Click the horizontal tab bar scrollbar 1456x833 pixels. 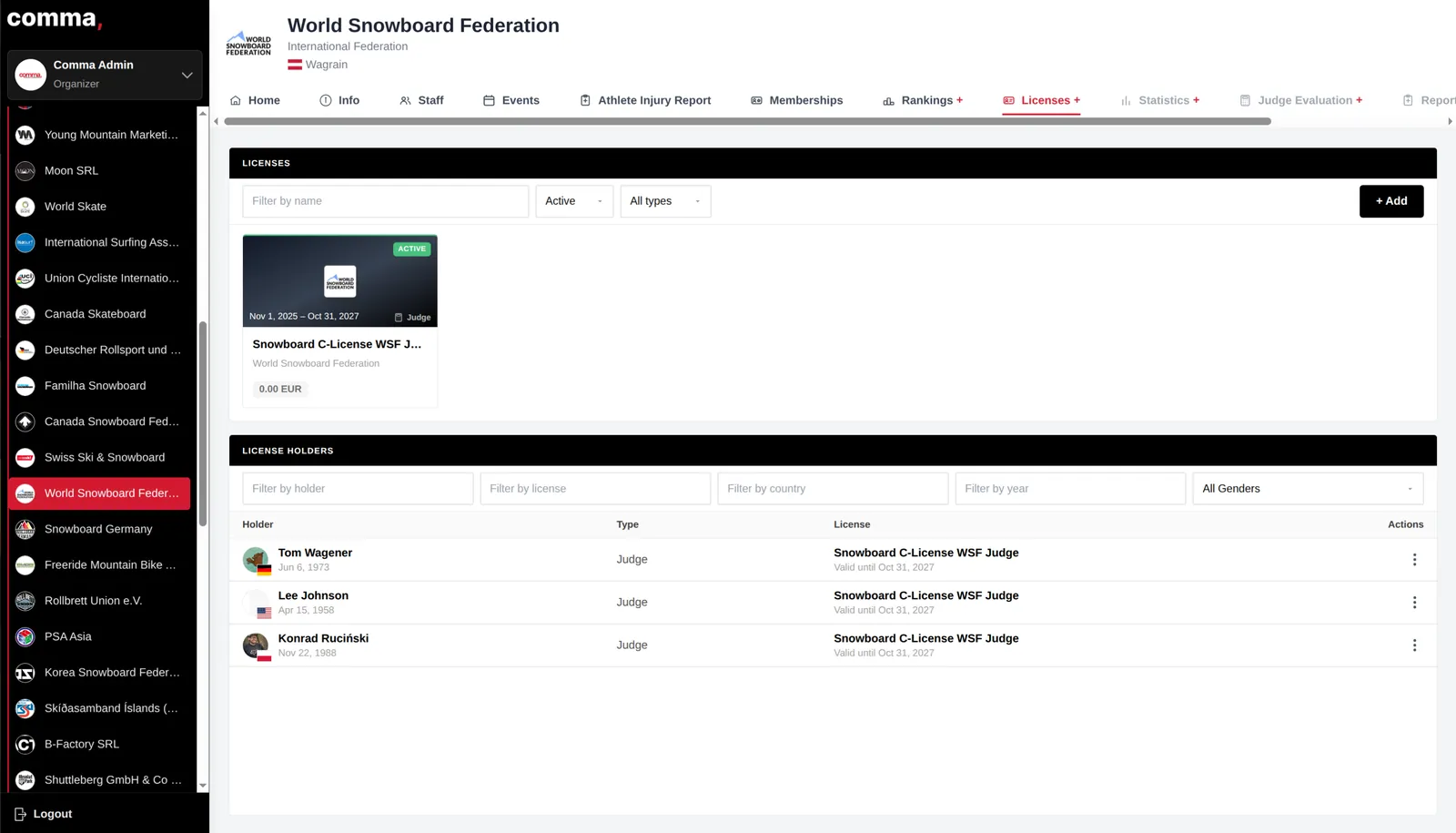pyautogui.click(x=747, y=121)
